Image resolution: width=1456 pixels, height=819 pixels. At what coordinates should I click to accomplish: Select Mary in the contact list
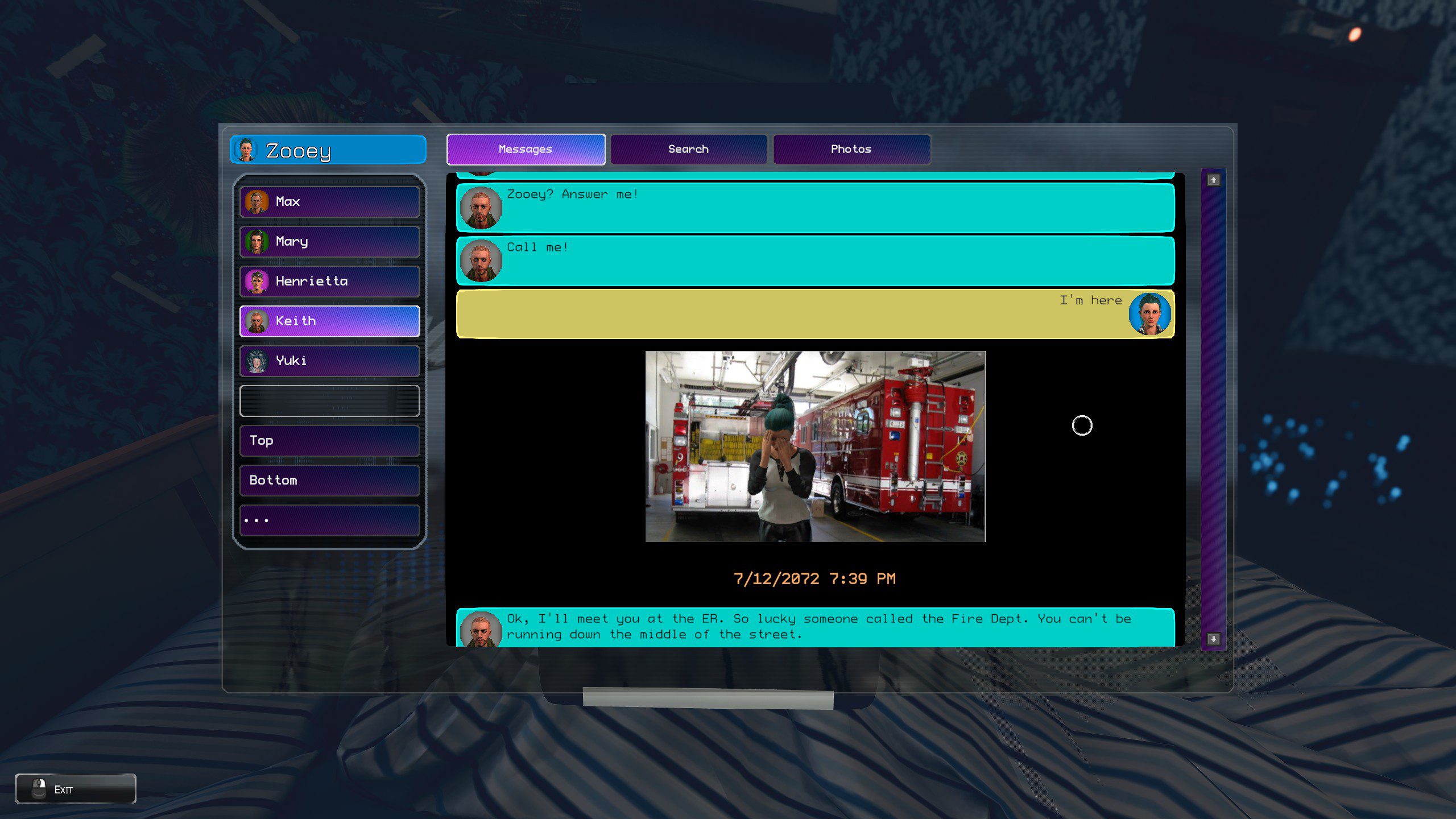329,242
